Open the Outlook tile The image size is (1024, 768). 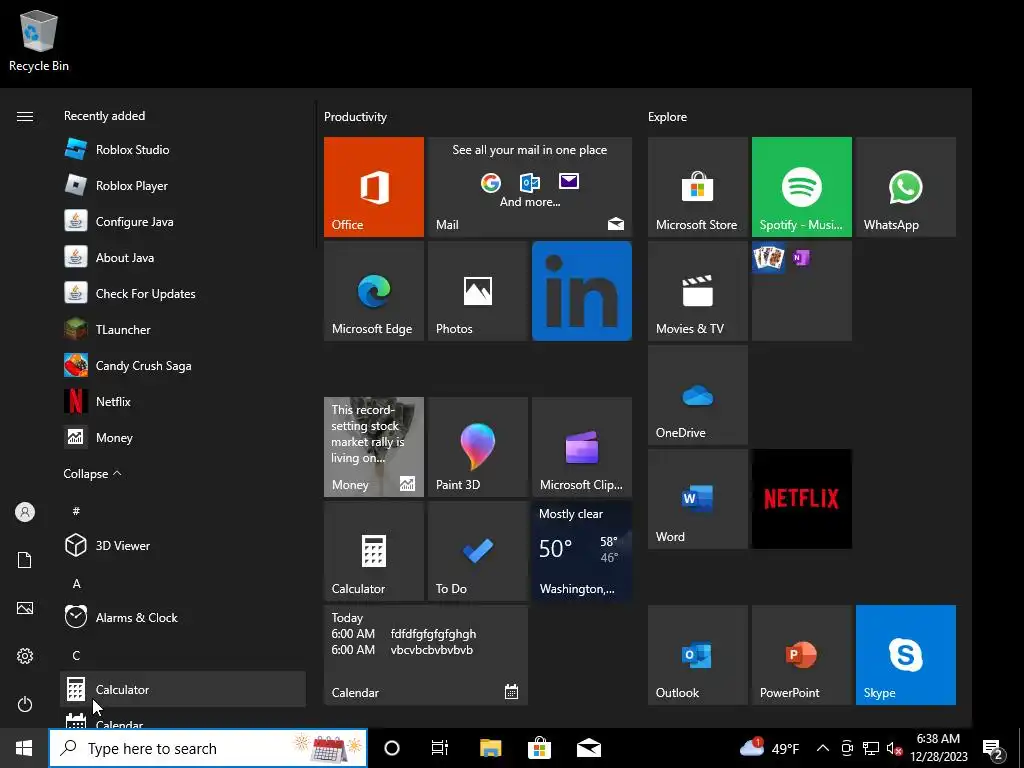point(697,655)
